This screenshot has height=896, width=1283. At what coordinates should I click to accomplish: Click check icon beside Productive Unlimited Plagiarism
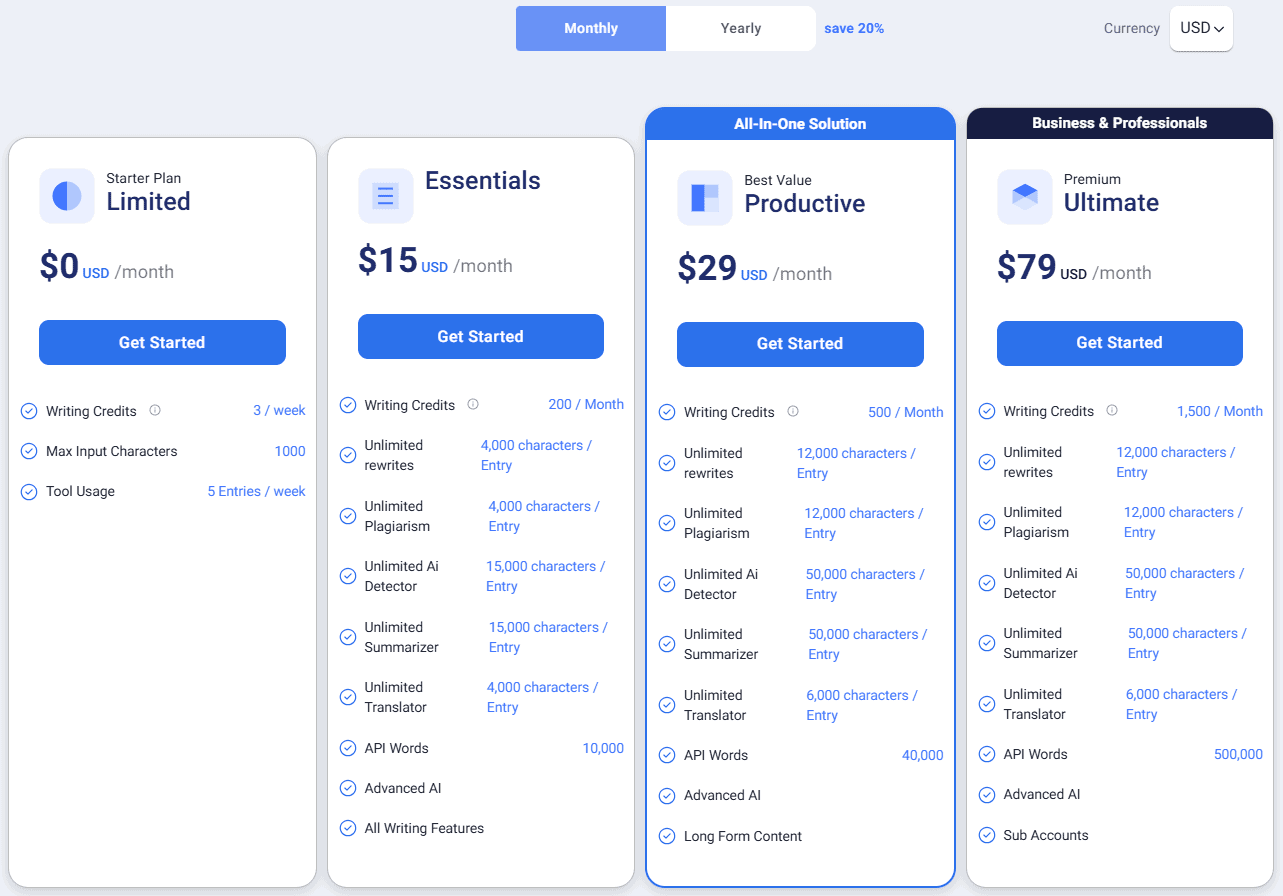coord(667,523)
